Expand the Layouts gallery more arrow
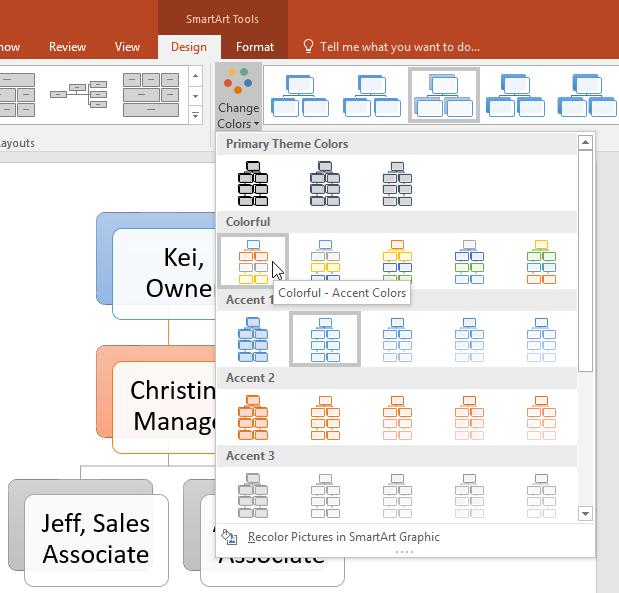Screen dimensions: 619x593 [x=194, y=116]
